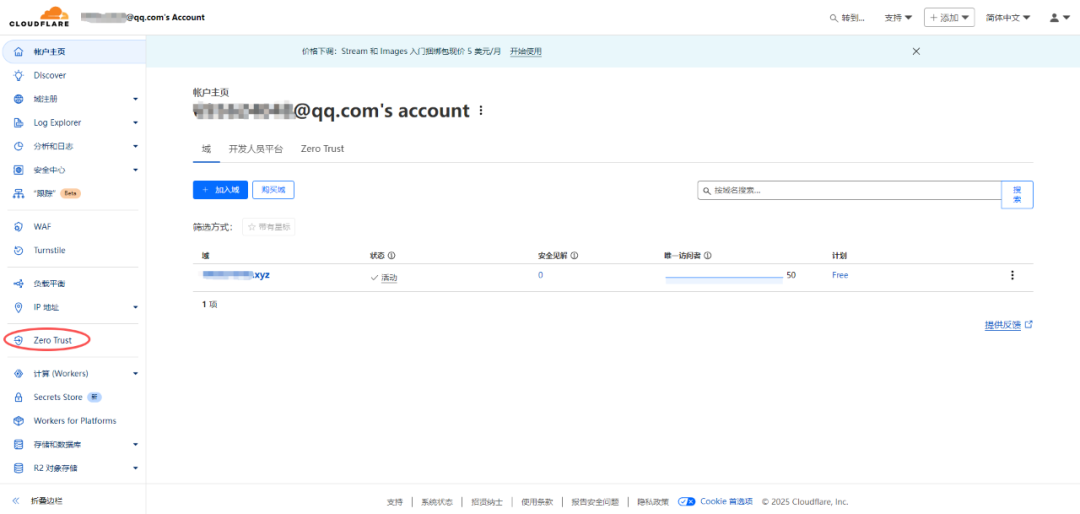Open the user profile icon menu
1080x514 pixels.
[x=1059, y=18]
